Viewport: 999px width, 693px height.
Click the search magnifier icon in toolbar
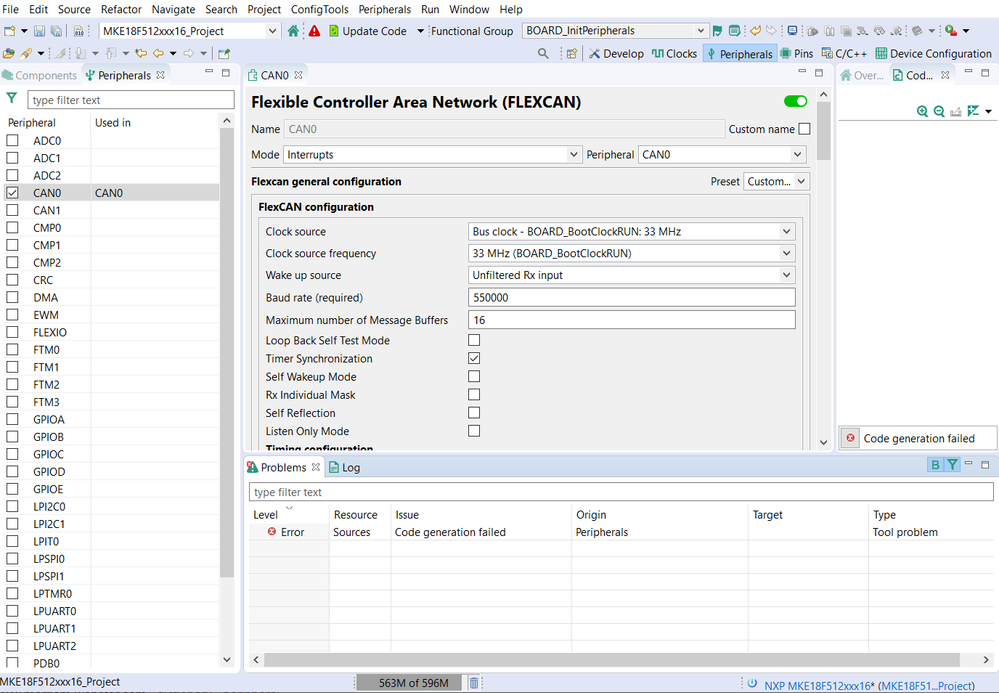click(x=543, y=53)
